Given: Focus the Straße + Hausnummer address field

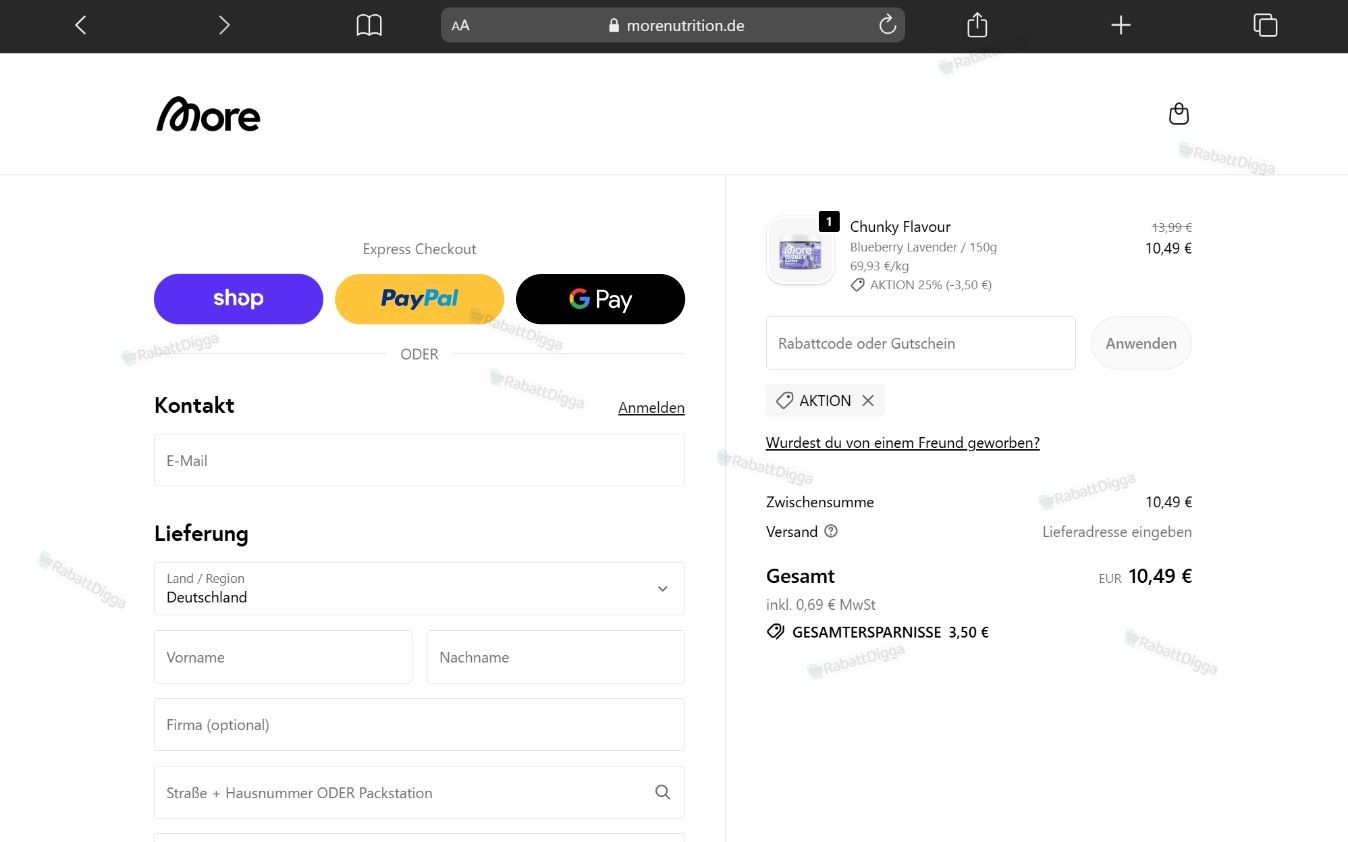Looking at the screenshot, I should tap(419, 792).
